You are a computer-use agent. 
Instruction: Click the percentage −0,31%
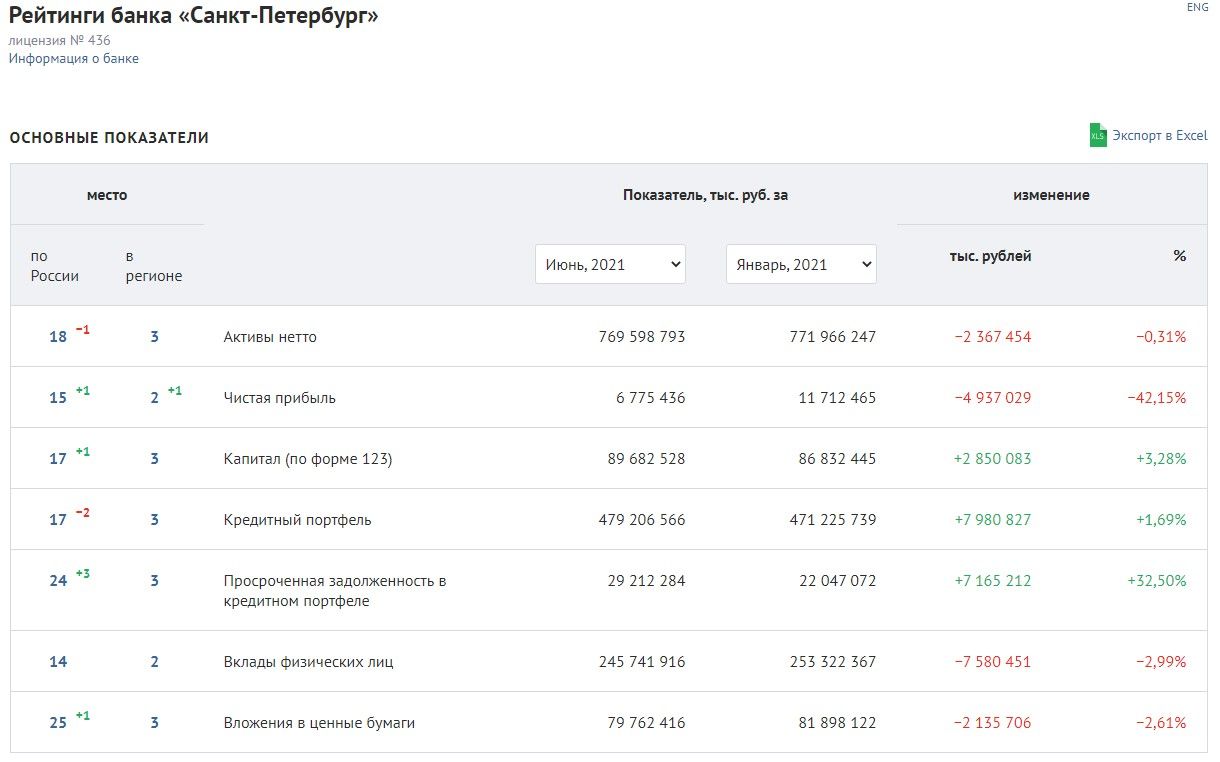(1161, 337)
